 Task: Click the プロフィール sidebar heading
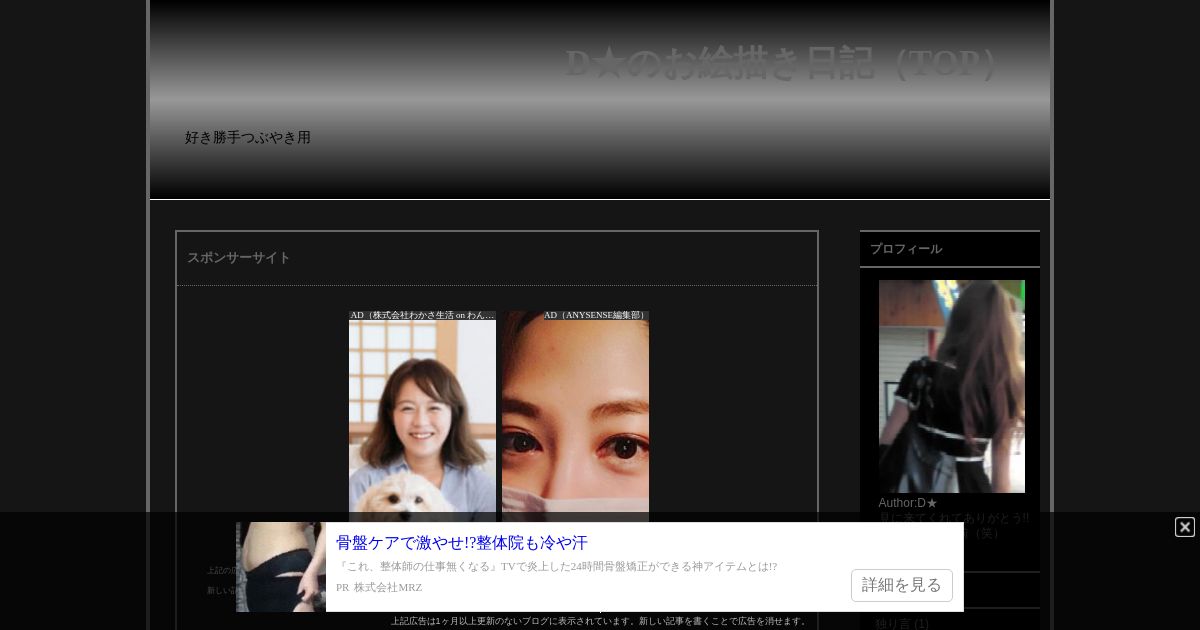click(x=906, y=249)
